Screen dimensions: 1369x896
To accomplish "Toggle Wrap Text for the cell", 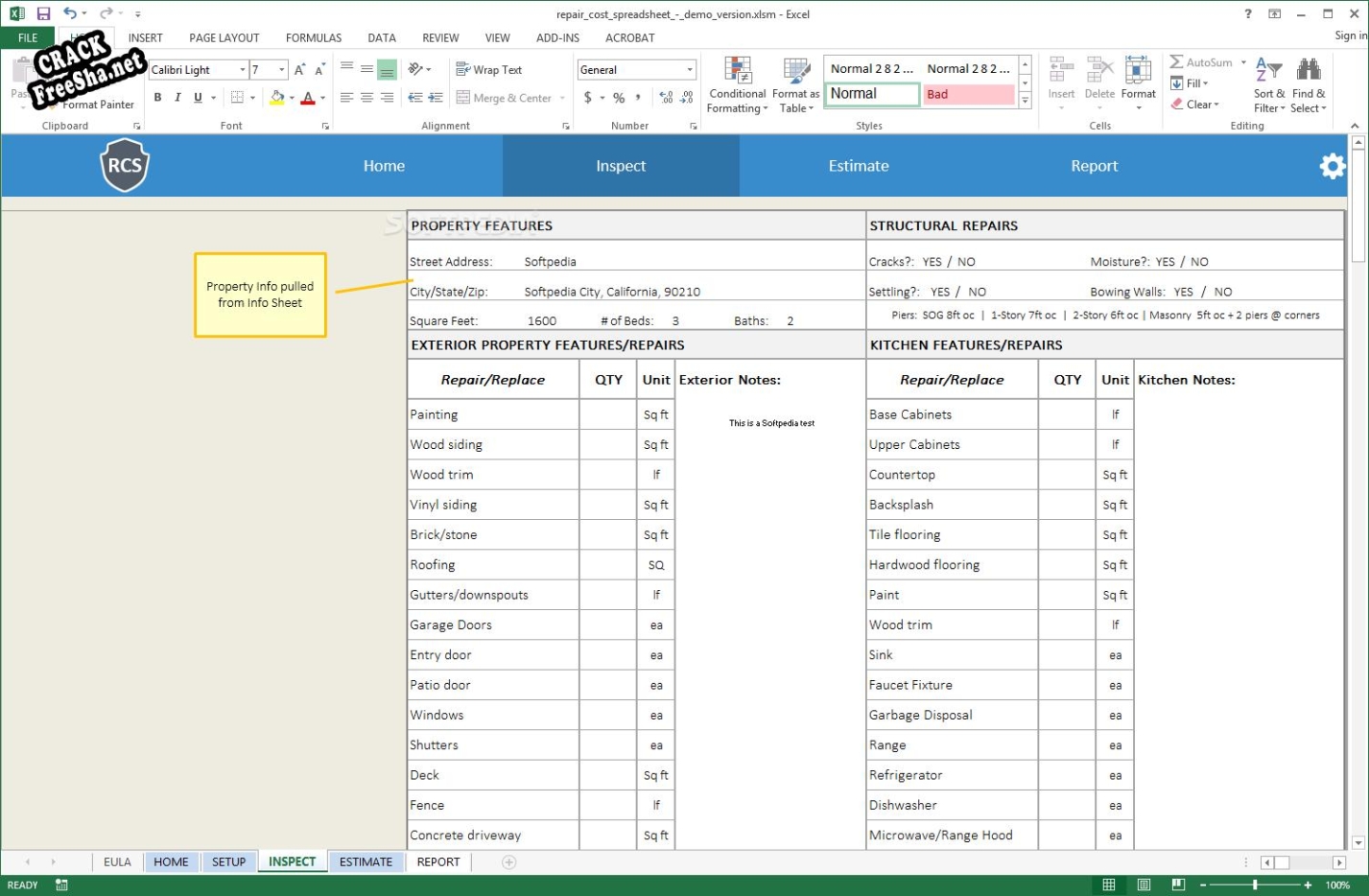I will click(489, 70).
